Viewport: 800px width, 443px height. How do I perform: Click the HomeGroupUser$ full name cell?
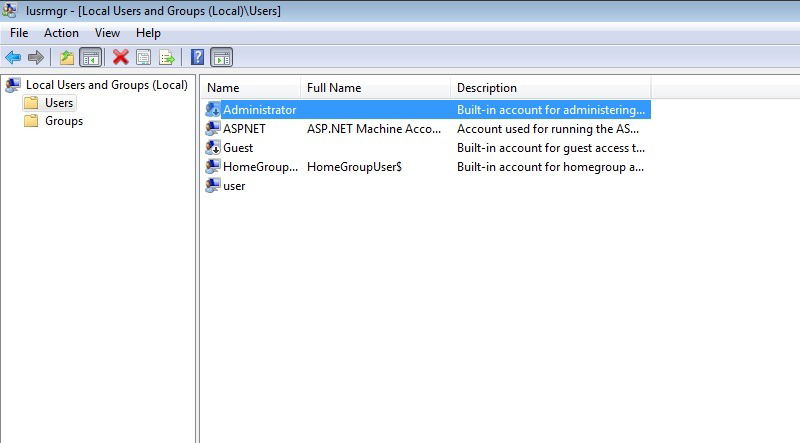tap(354, 166)
